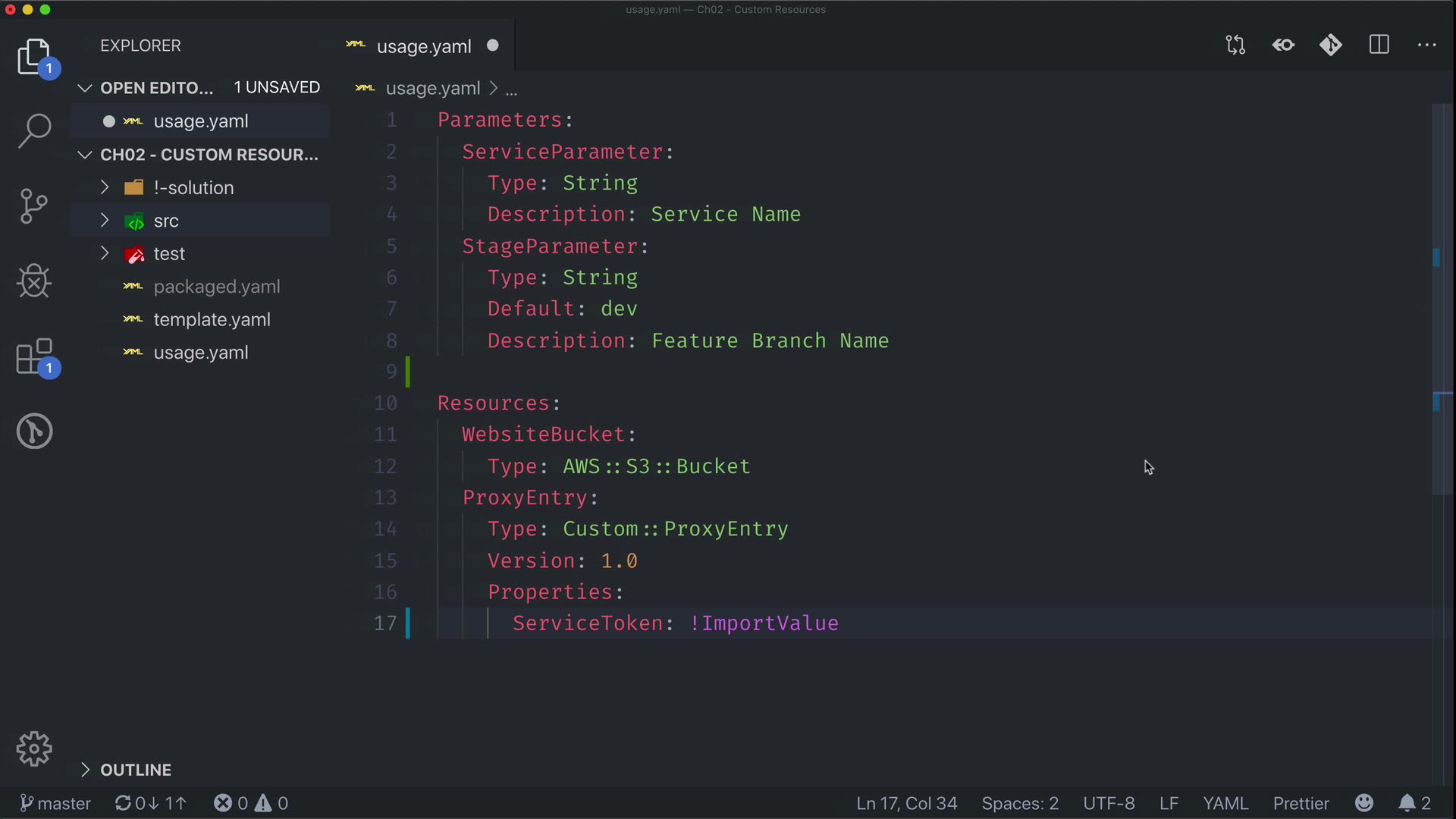
Task: Open the Source Control view
Action: click(34, 206)
